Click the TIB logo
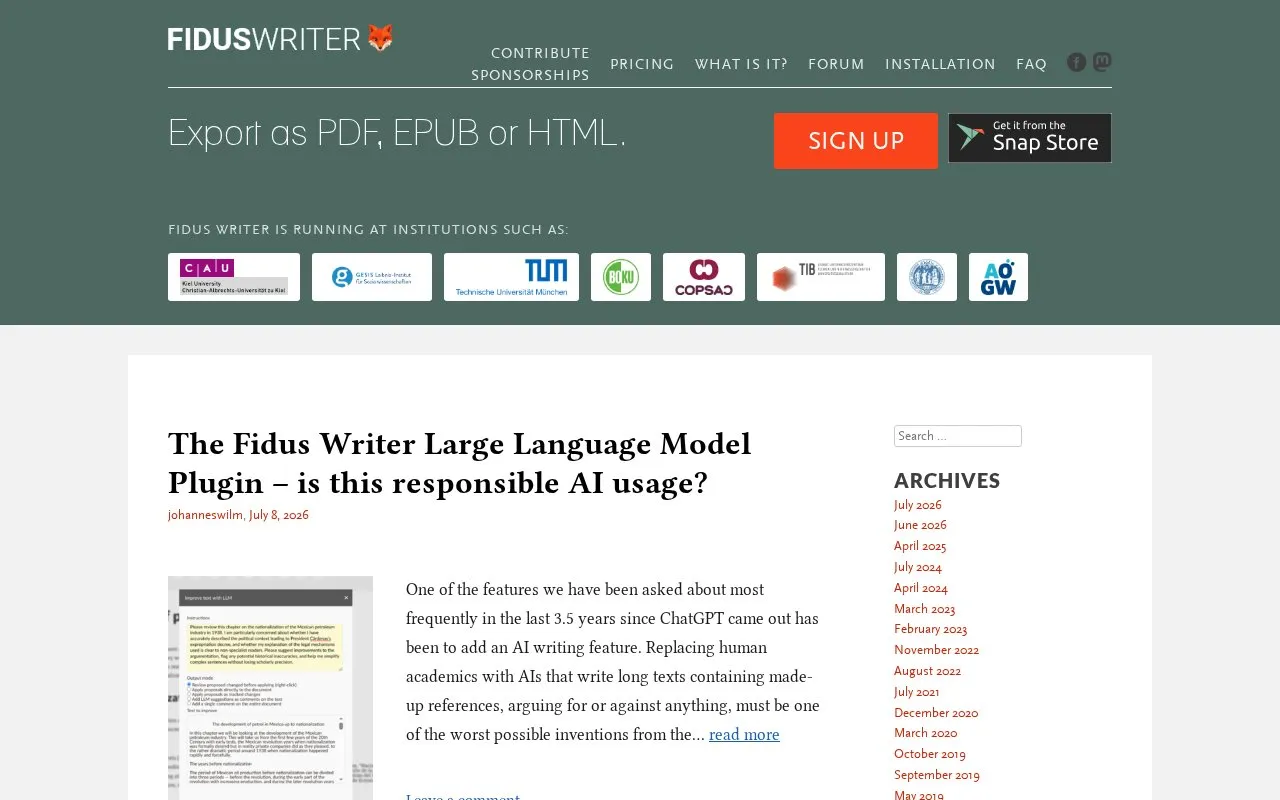The height and width of the screenshot is (800, 1280). [x=821, y=277]
